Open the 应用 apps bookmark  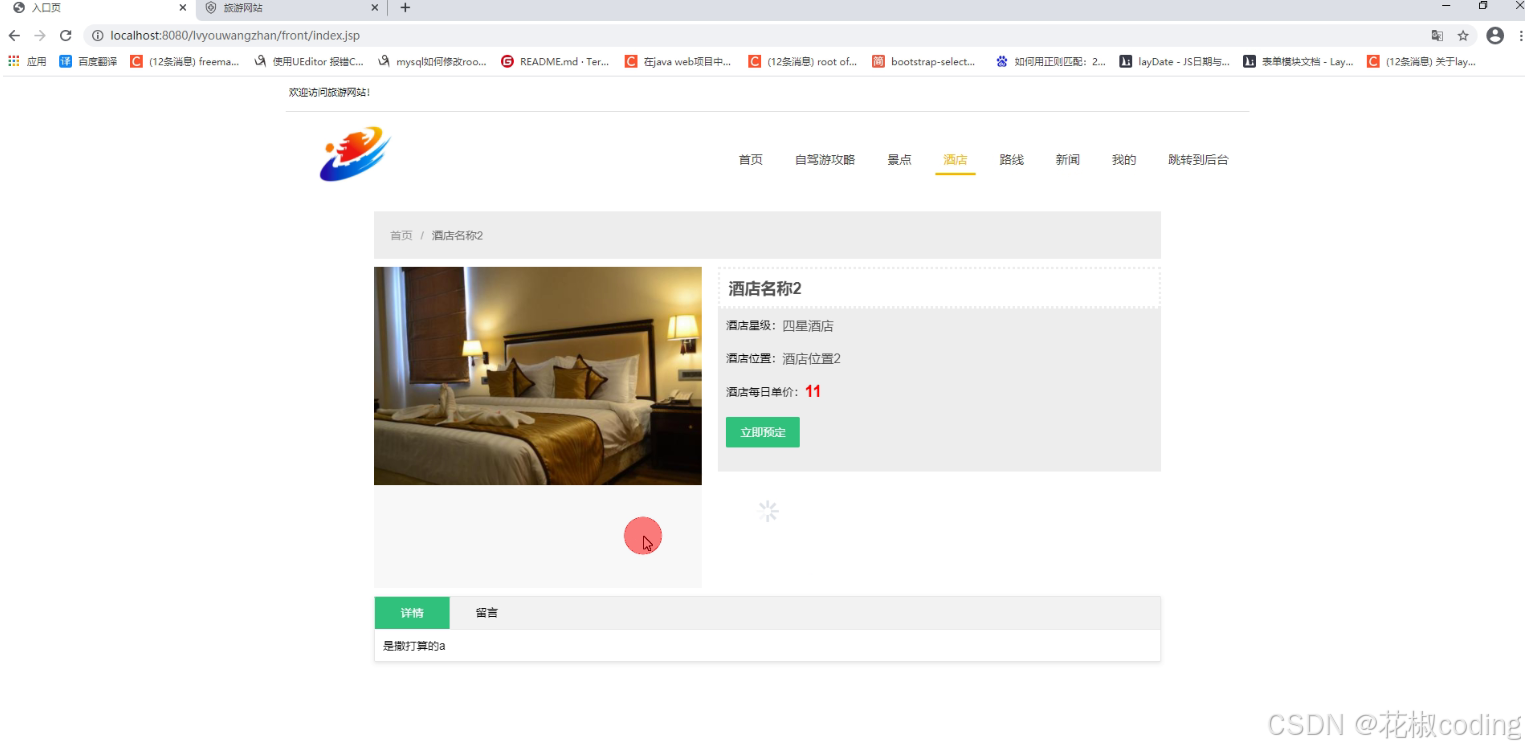tap(27, 61)
